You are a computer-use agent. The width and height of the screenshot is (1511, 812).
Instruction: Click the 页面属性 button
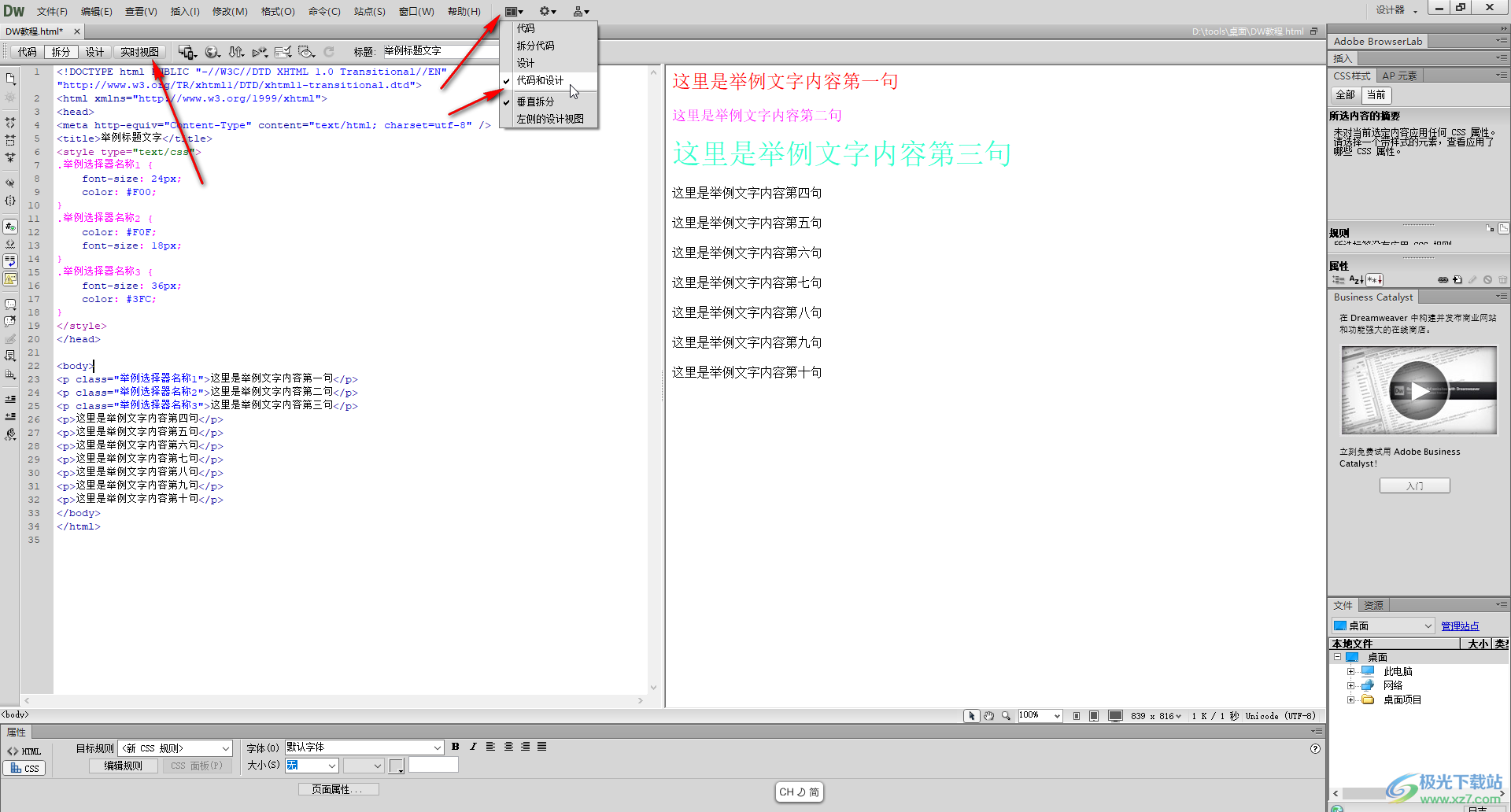pos(338,789)
